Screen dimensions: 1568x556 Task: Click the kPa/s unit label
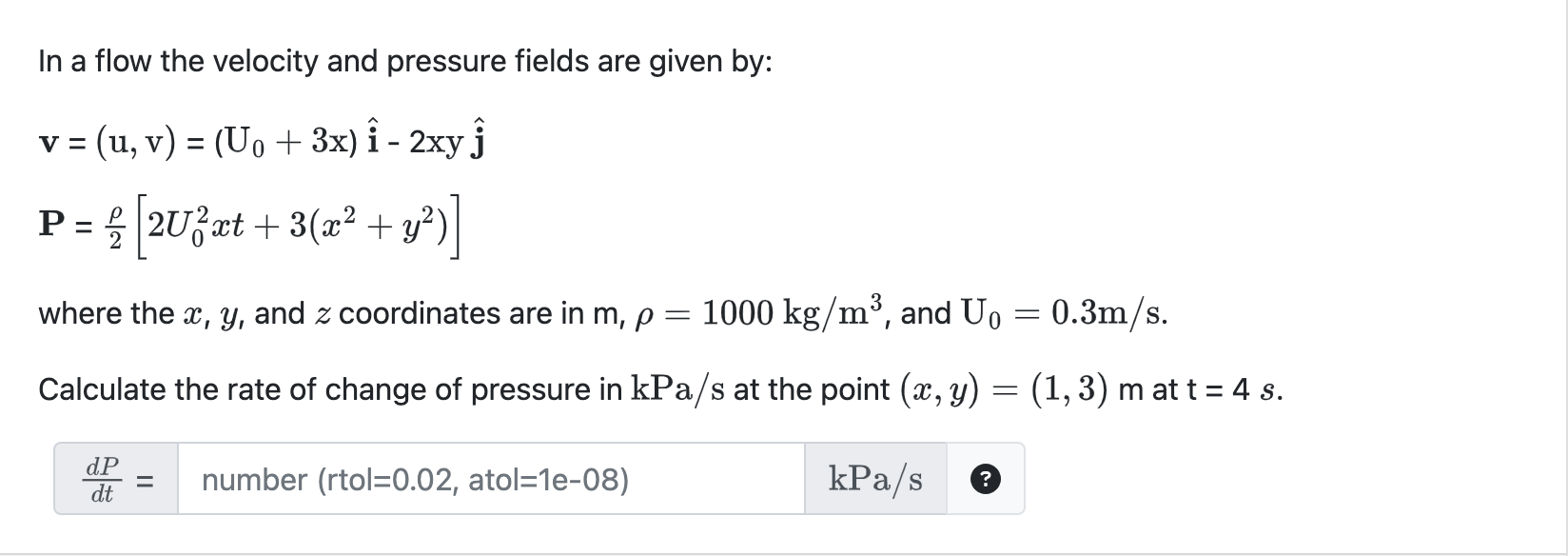pyautogui.click(x=875, y=477)
